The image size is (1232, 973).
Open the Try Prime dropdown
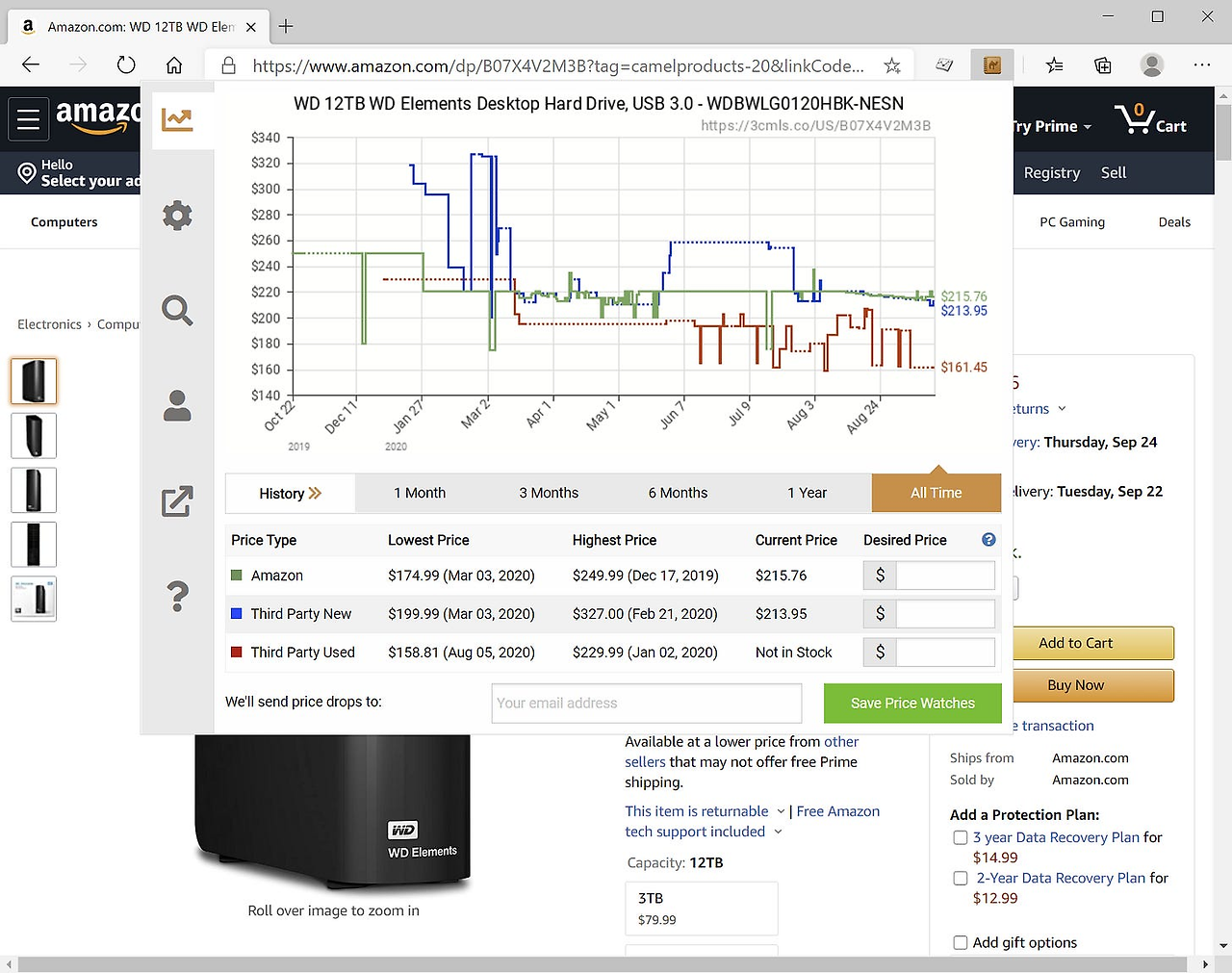click(1051, 125)
